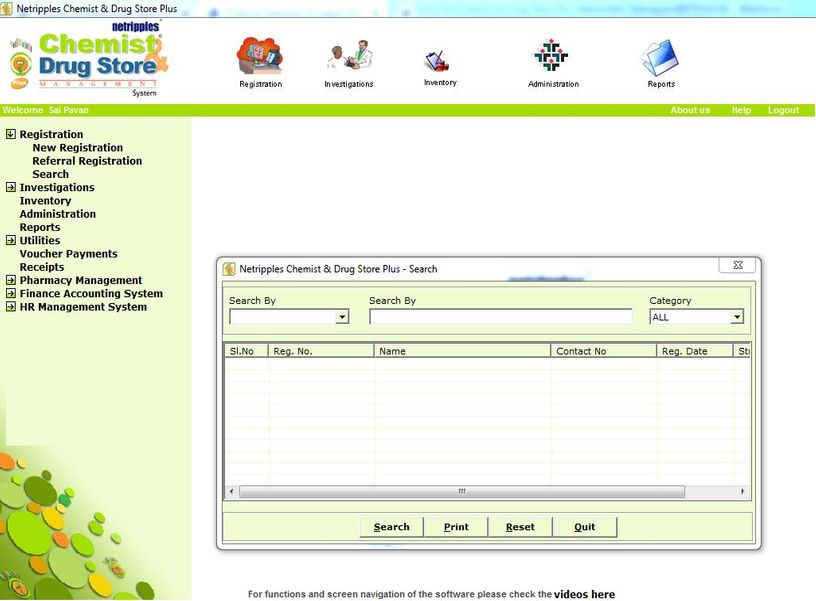This screenshot has width=816, height=601.
Task: Click the 'Welcome Sai Pavan' text
Action: coord(45,110)
